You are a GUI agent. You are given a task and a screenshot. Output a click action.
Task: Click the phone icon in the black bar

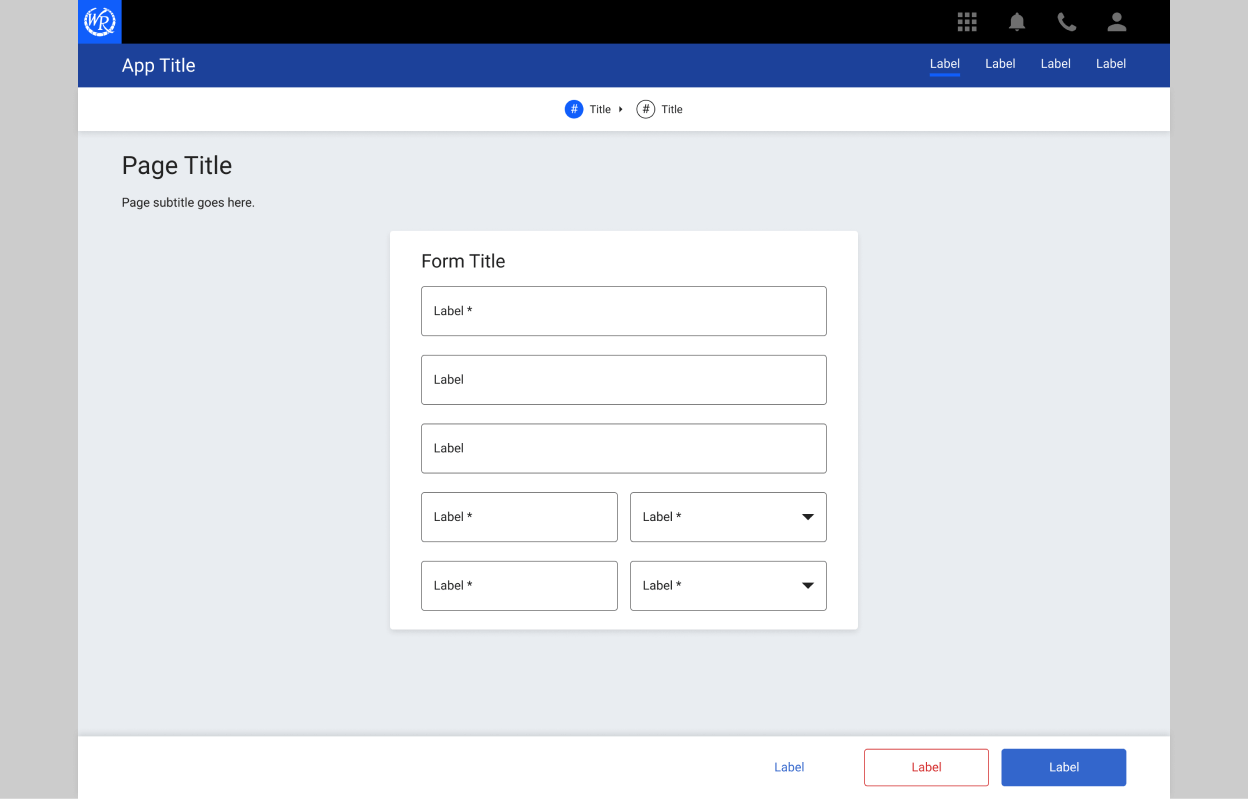1066,21
